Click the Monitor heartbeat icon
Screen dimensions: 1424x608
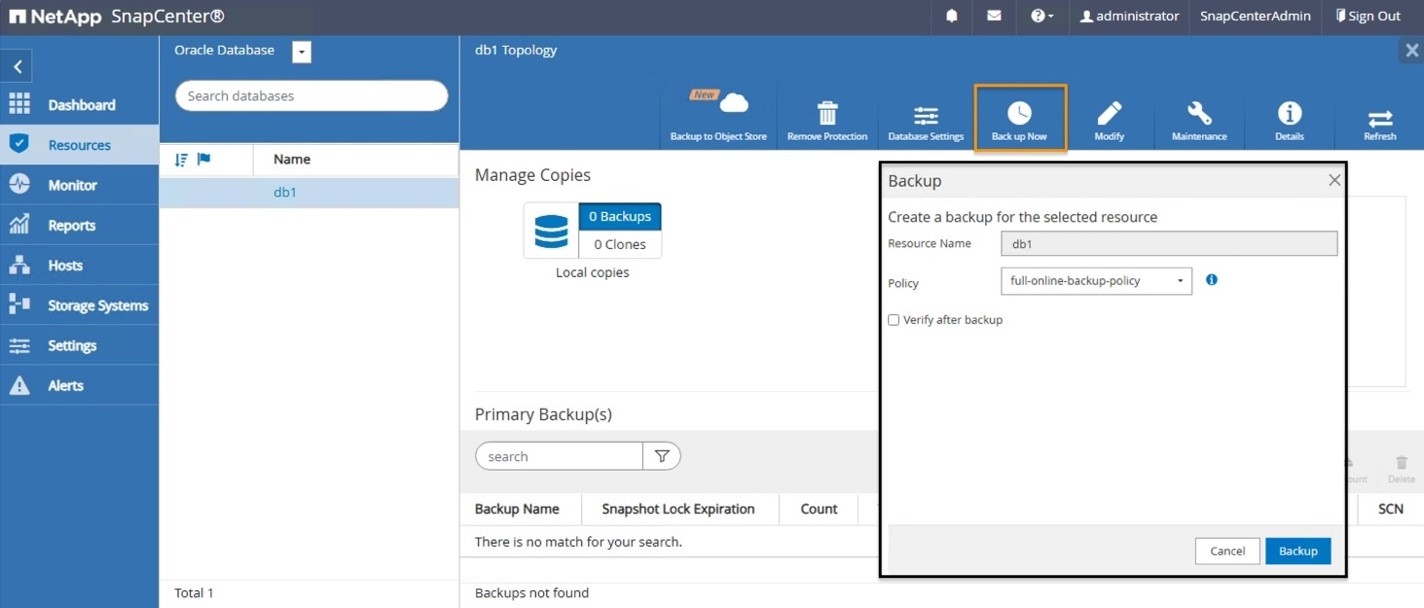click(19, 184)
